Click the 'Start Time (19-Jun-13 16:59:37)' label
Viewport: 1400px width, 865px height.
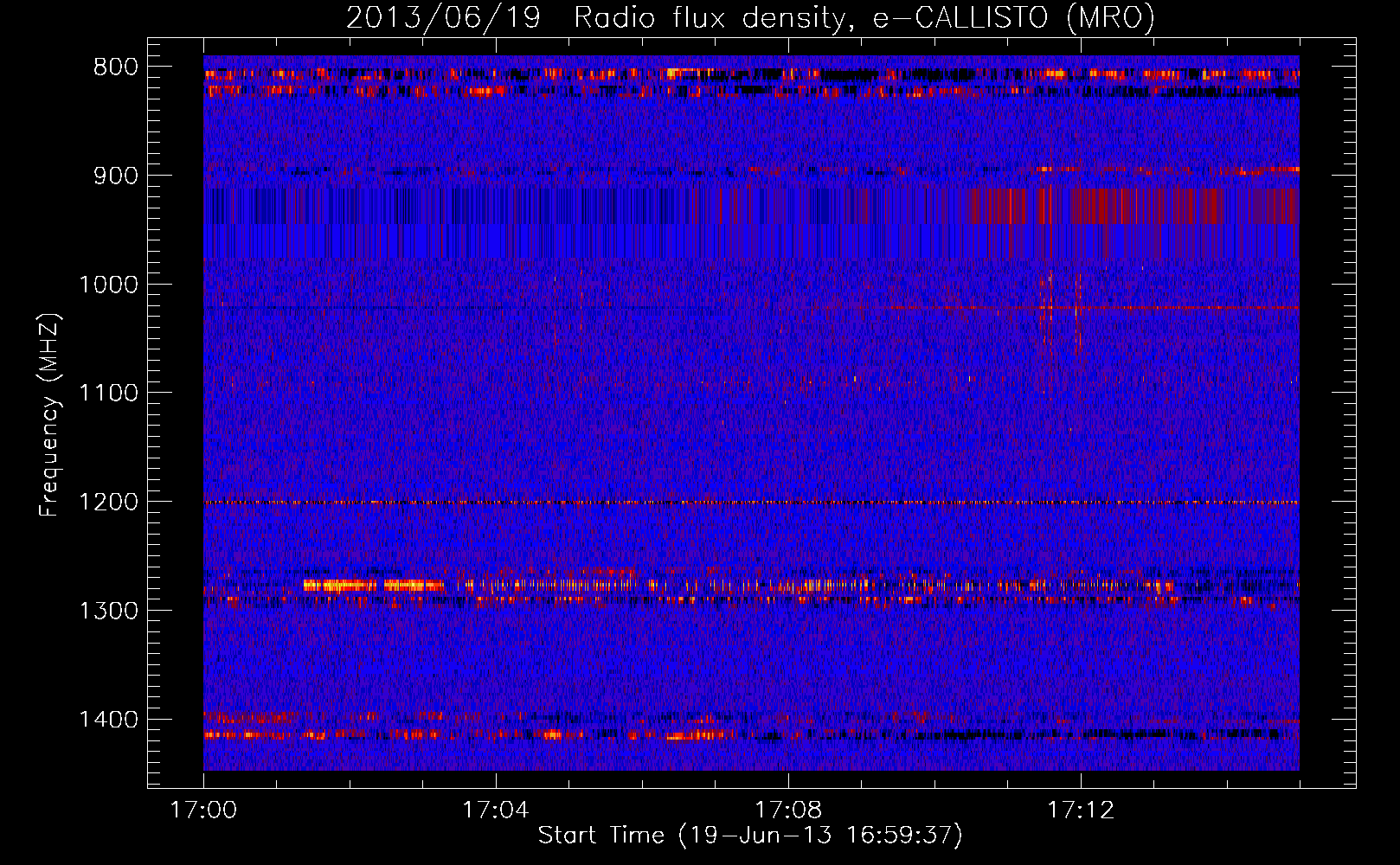coord(750,836)
